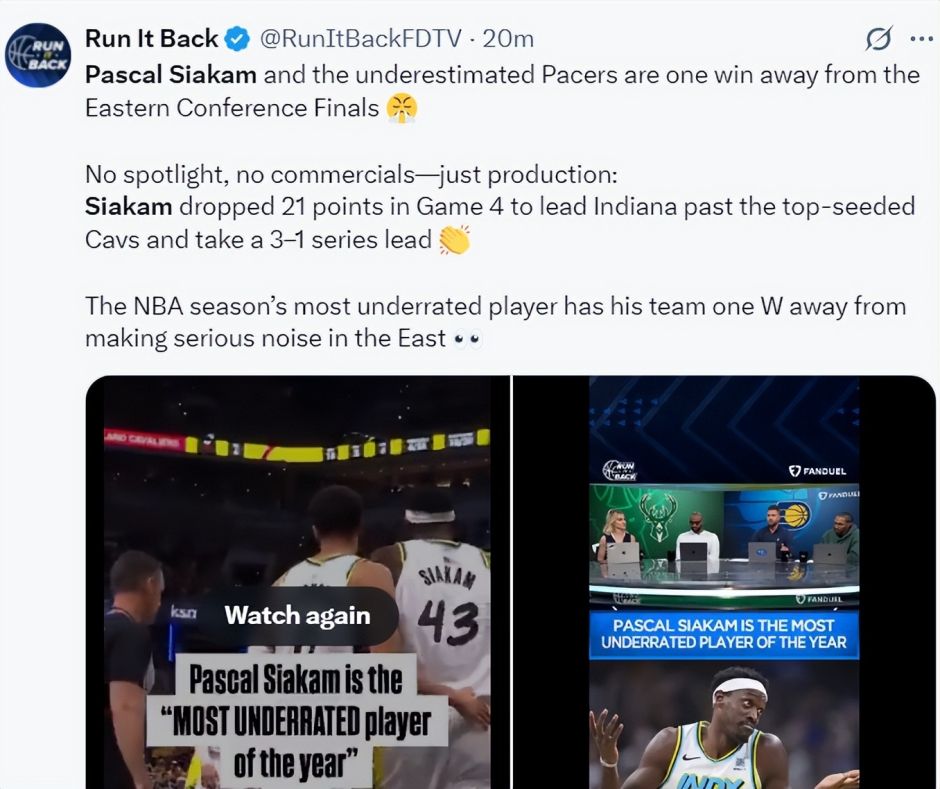Click the Watch again button

(x=297, y=616)
